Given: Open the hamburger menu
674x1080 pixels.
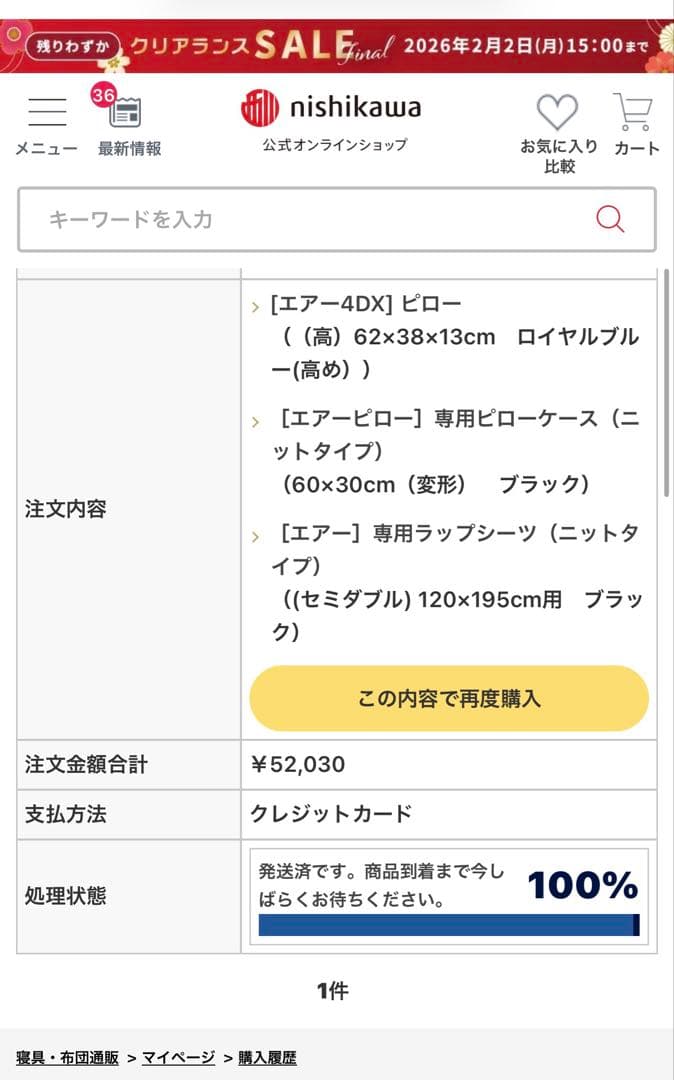Looking at the screenshot, I should pos(46,113).
